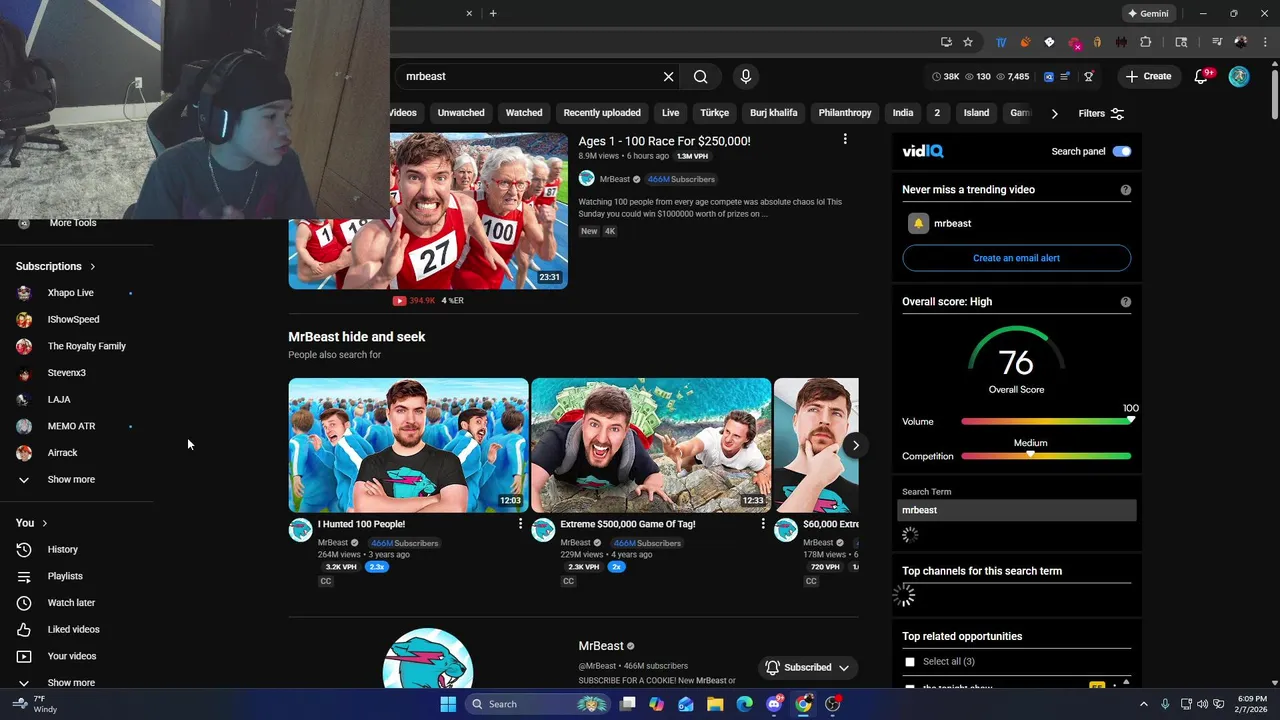Open Microsoft Edge from the taskbar
This screenshot has height=720, width=1280.
click(x=744, y=704)
